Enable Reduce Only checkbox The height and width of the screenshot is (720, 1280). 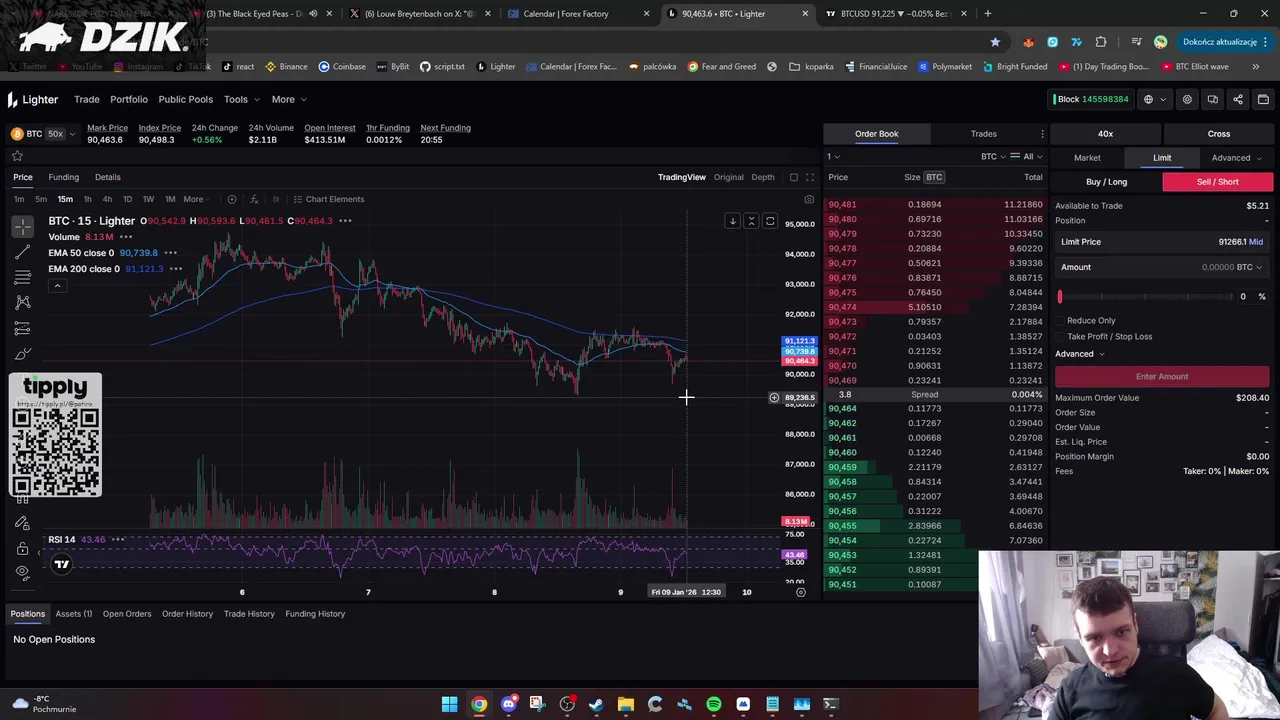pos(1060,321)
